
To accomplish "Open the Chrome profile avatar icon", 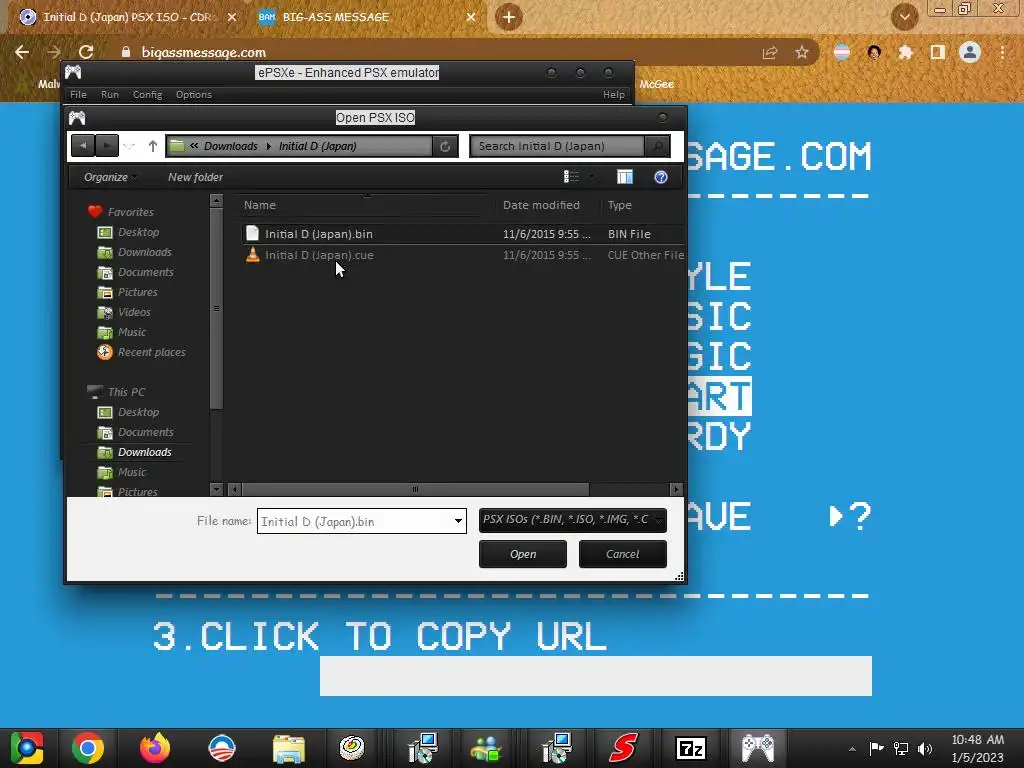I will pyautogui.click(x=970, y=52).
